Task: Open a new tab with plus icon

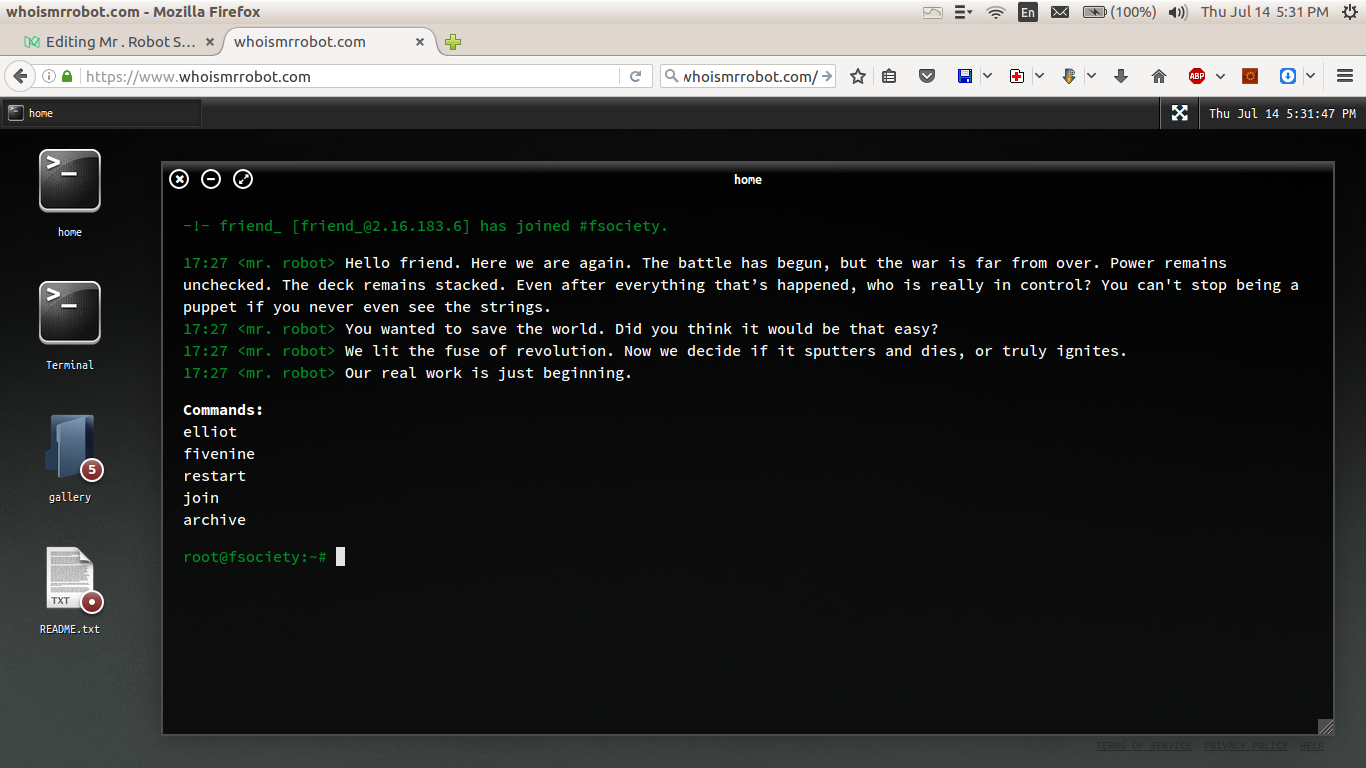Action: click(x=453, y=42)
